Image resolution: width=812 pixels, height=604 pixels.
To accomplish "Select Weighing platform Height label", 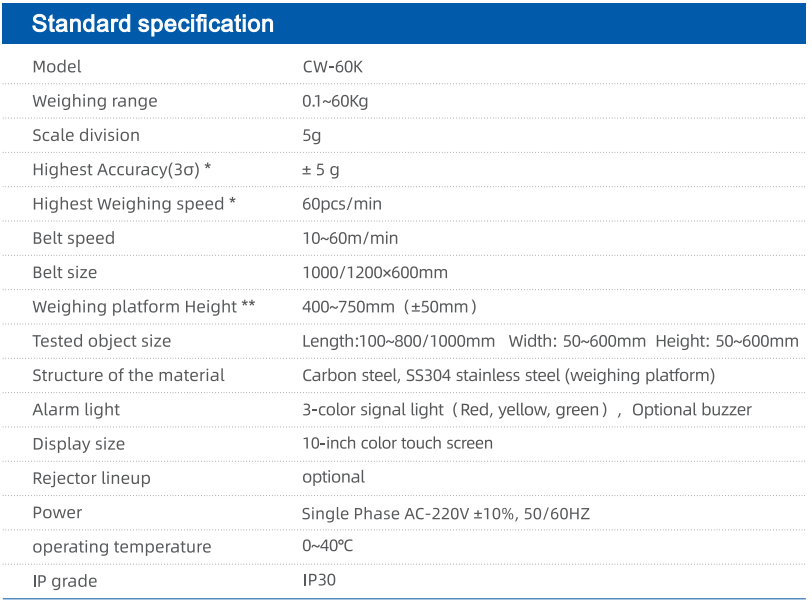I will [143, 307].
